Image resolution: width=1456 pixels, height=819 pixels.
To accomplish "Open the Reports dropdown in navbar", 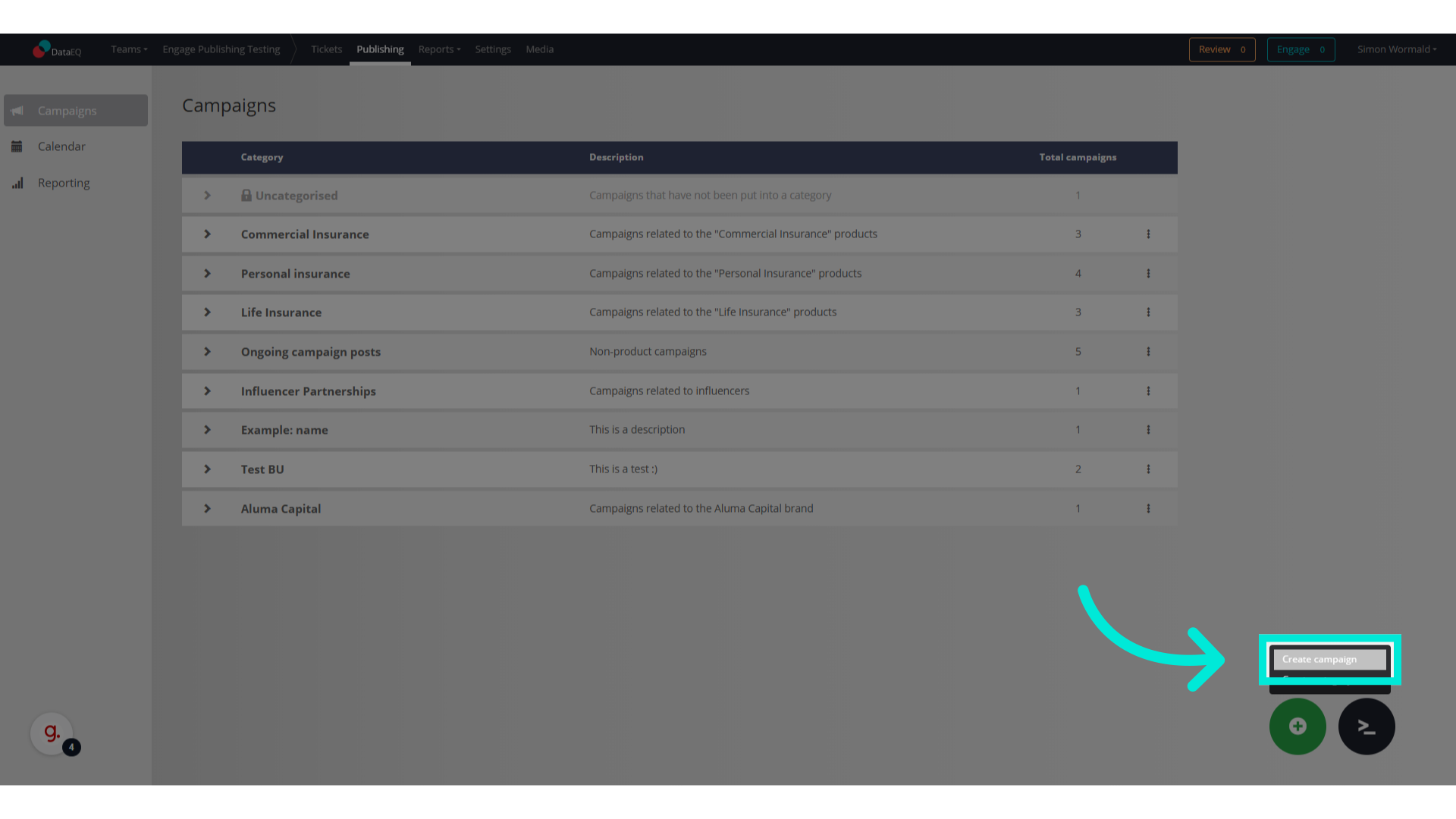I will point(439,49).
